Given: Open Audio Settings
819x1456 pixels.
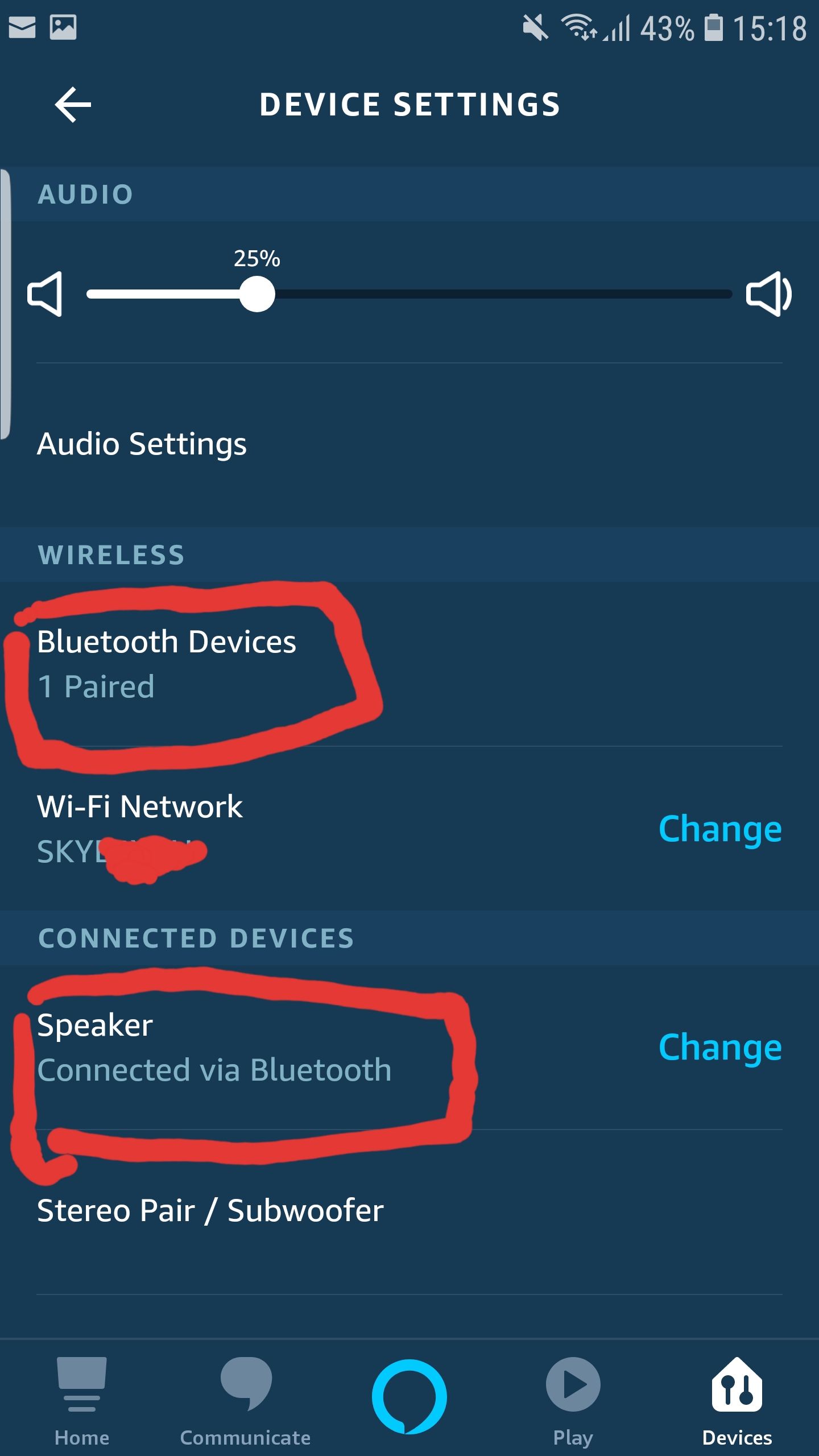Looking at the screenshot, I should click(142, 444).
